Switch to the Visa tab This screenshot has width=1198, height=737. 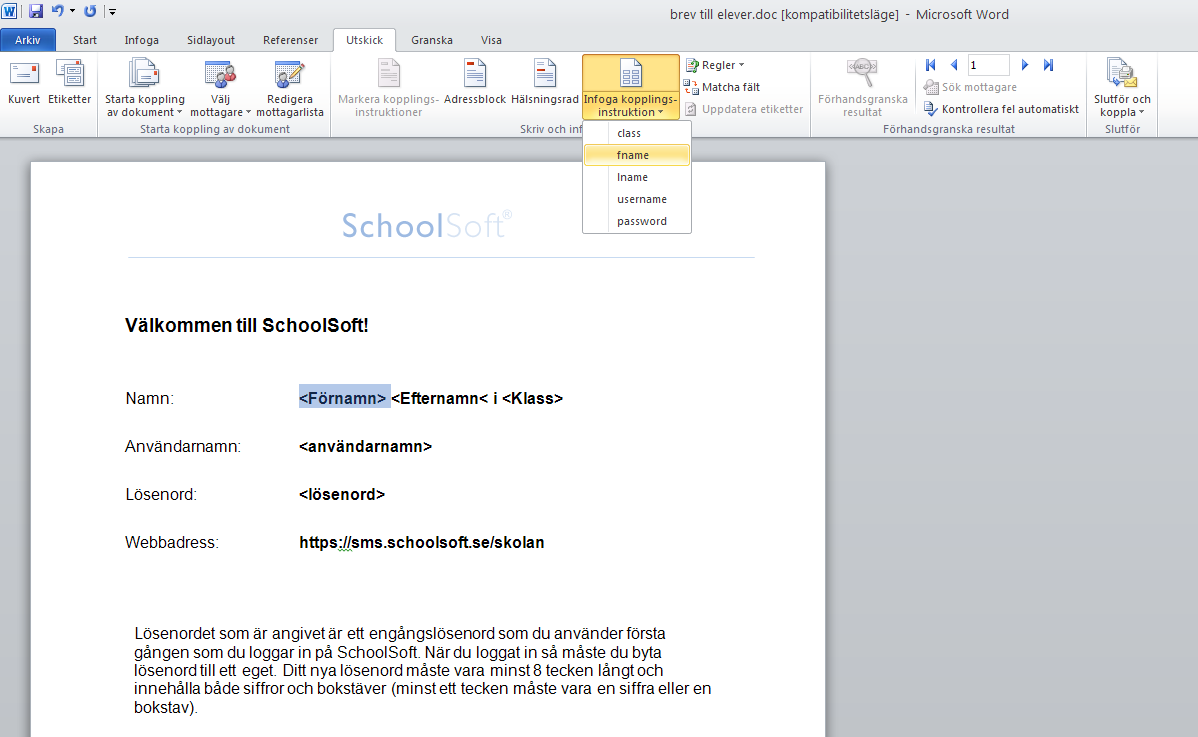tap(491, 40)
